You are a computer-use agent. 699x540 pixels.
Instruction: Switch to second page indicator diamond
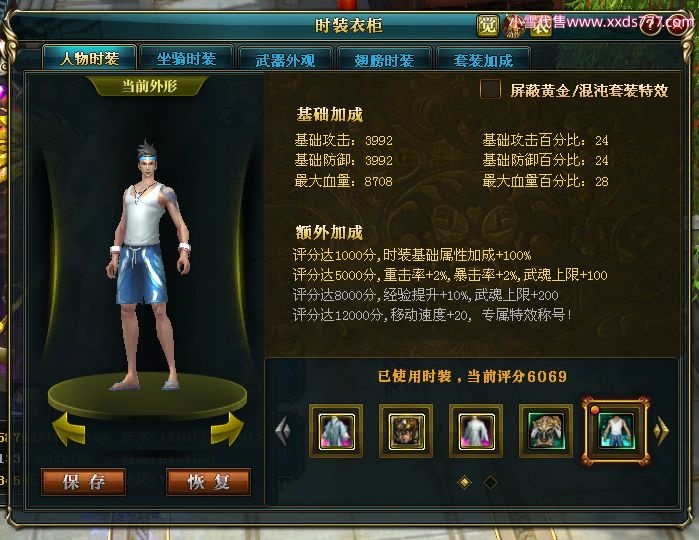[x=490, y=482]
